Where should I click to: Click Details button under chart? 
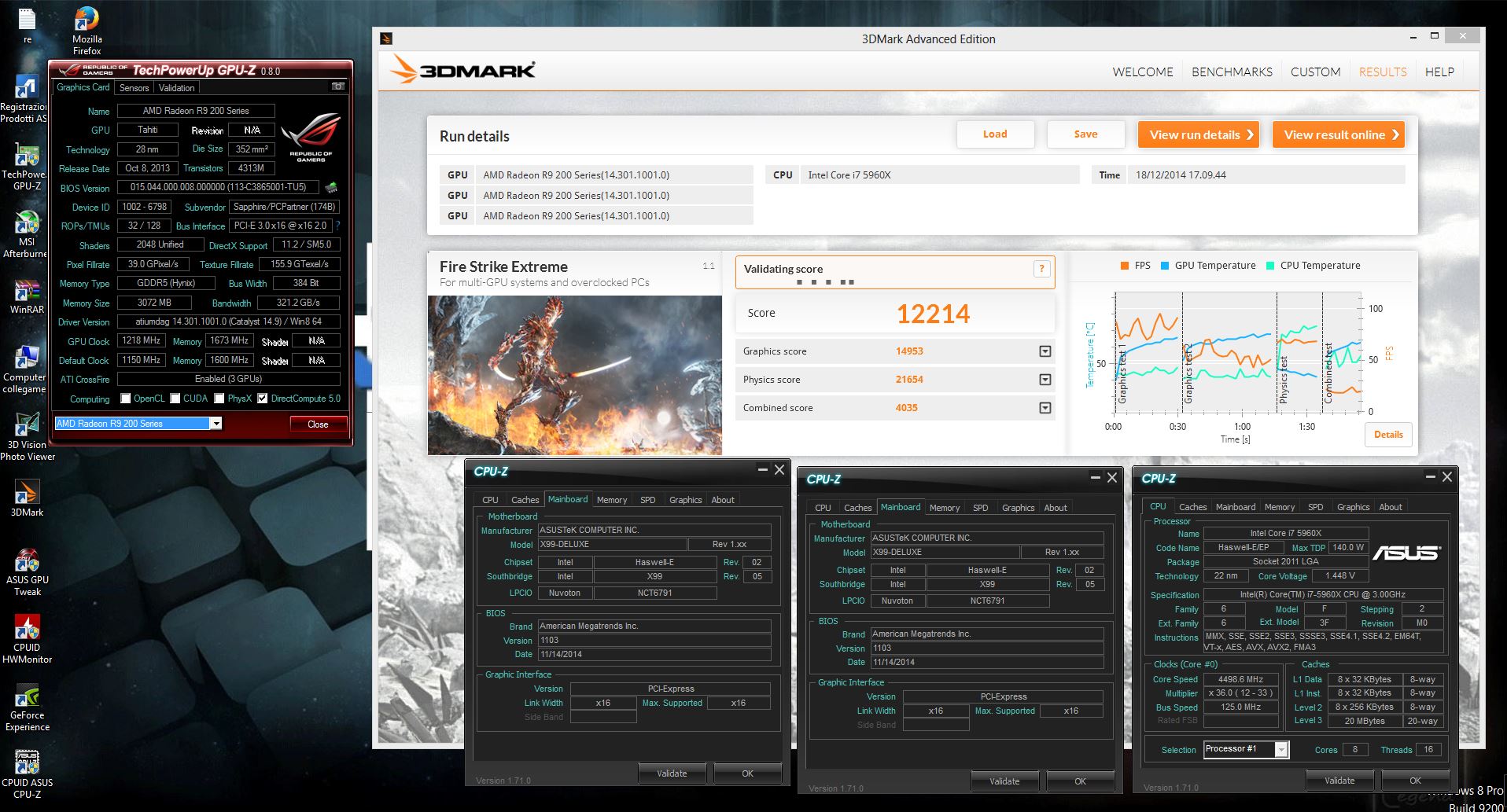[x=1388, y=435]
